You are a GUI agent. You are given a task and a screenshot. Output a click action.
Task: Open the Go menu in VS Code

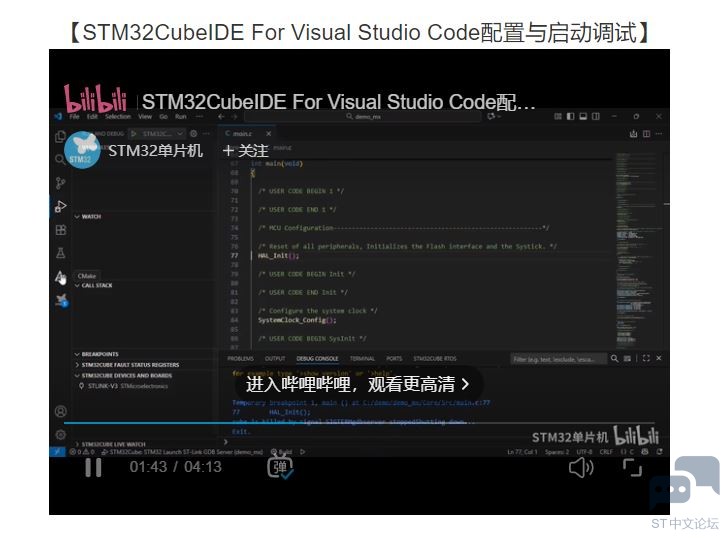tap(163, 117)
